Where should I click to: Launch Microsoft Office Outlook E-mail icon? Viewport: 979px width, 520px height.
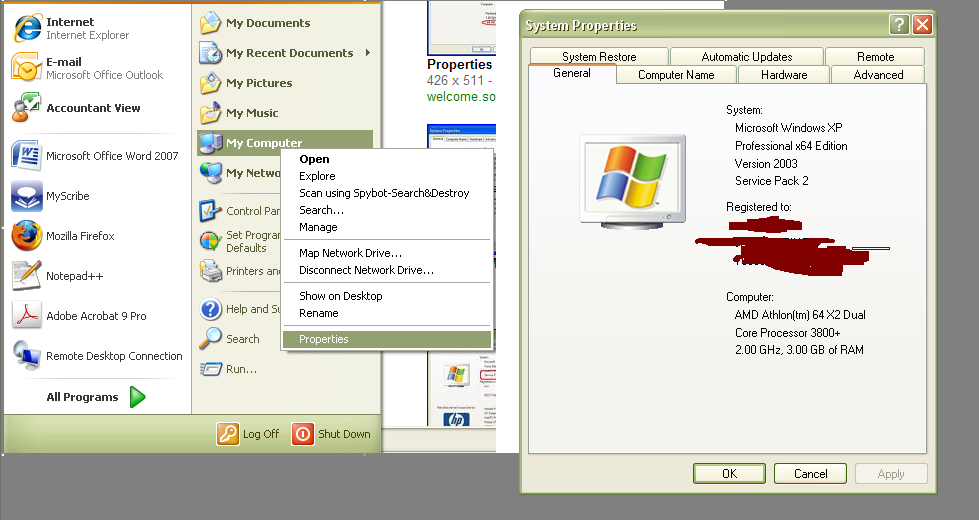pos(26,67)
